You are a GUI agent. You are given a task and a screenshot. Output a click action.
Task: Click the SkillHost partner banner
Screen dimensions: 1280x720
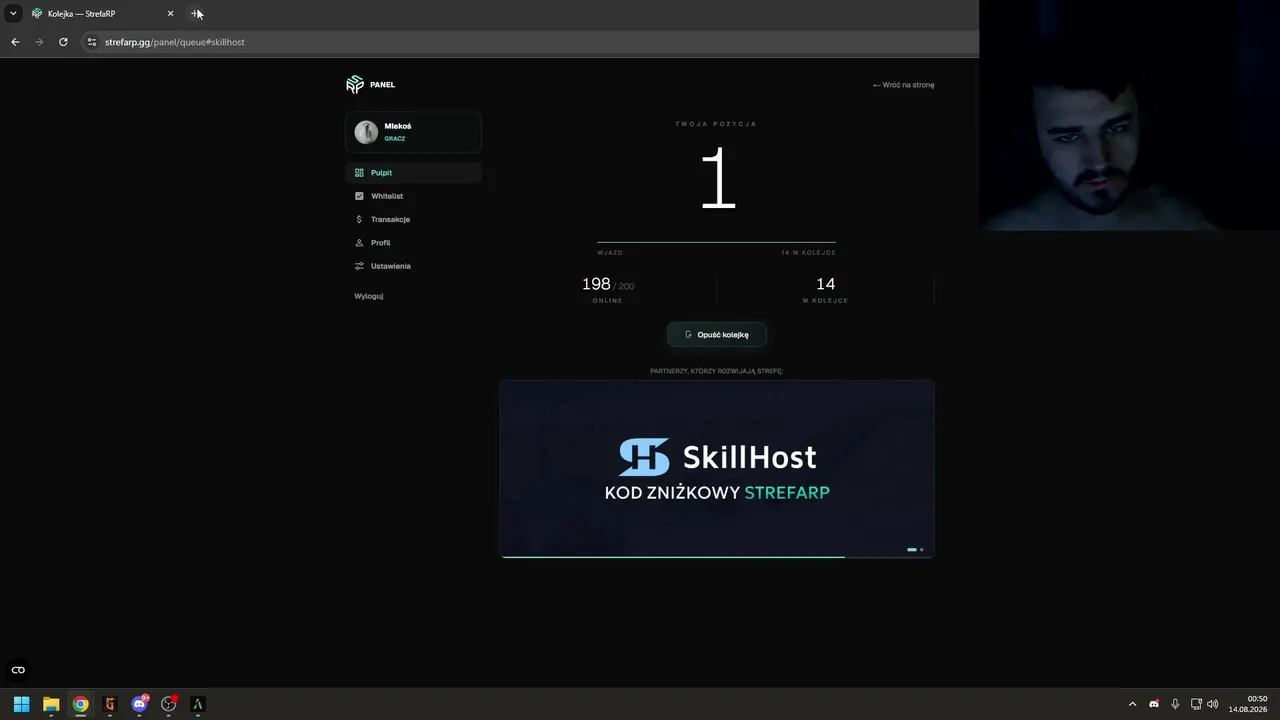(x=717, y=469)
